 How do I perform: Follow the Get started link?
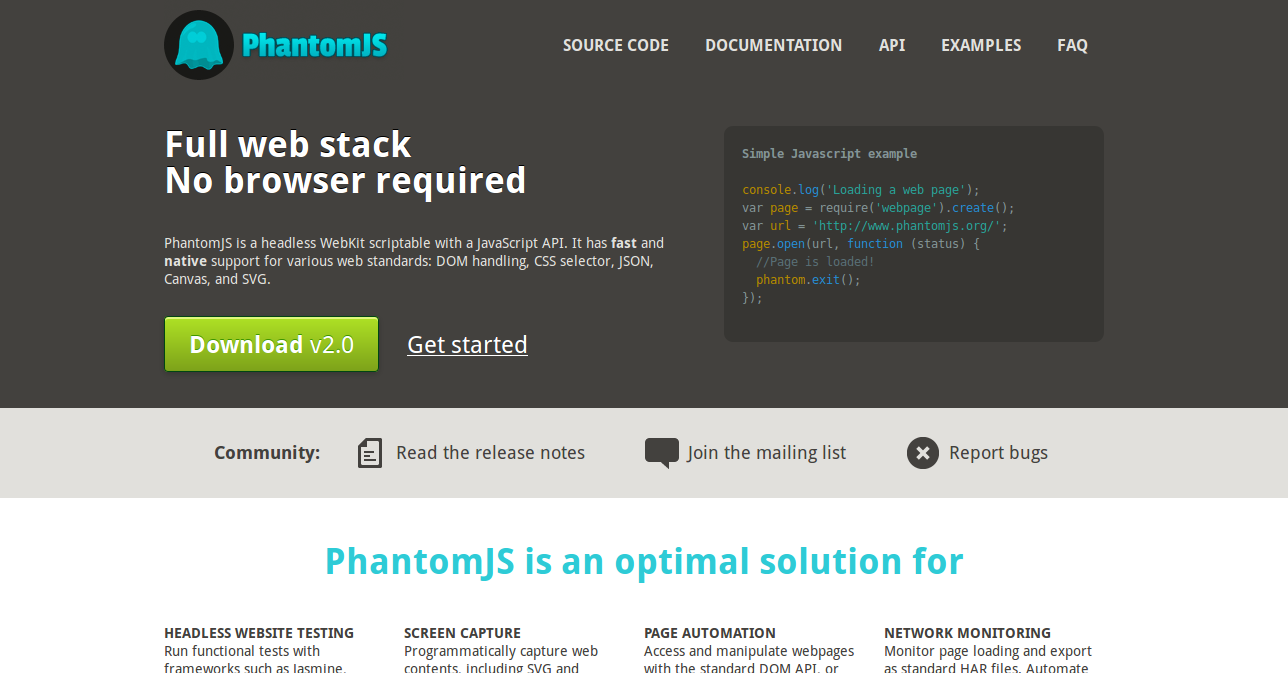click(x=467, y=344)
